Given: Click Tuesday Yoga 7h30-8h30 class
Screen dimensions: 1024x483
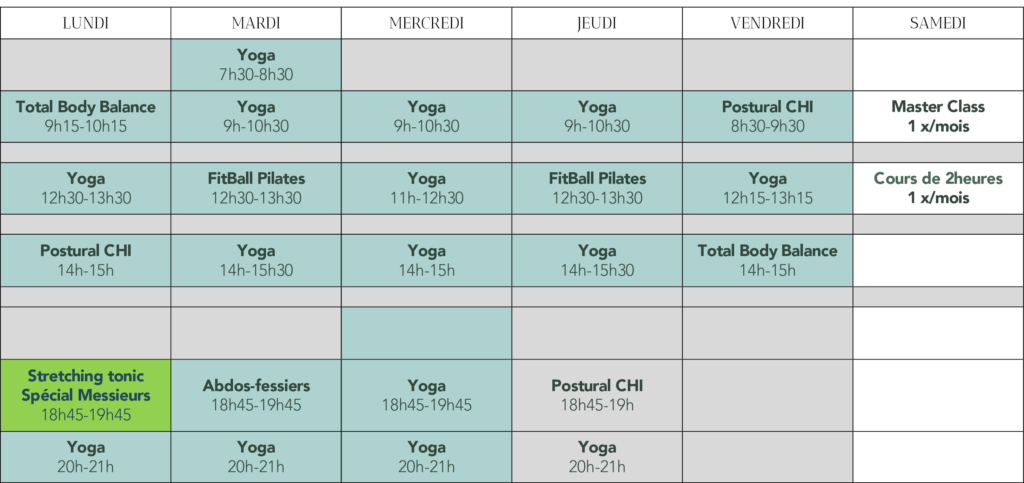Looking at the screenshot, I should [256, 65].
